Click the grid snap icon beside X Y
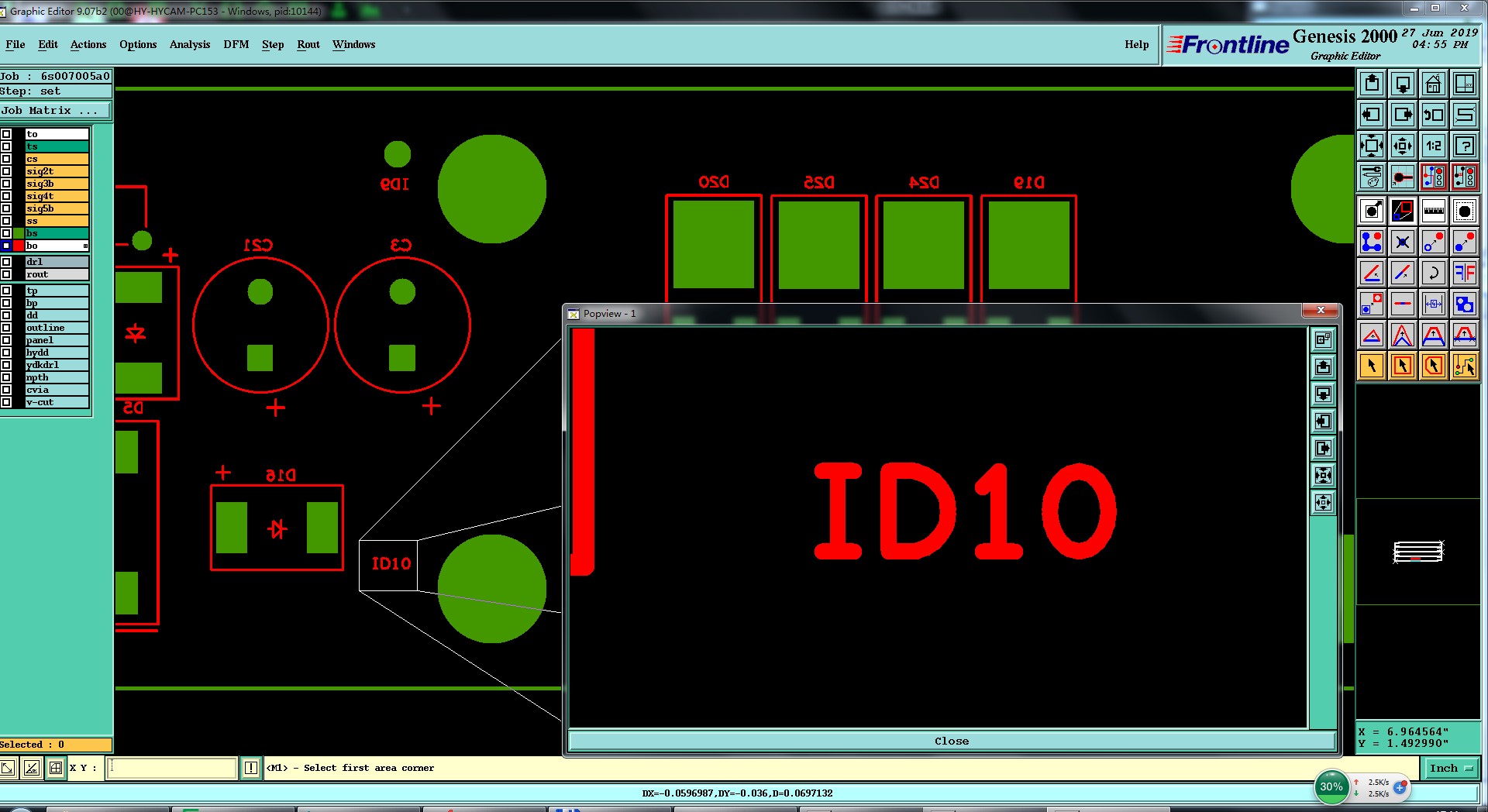The image size is (1488, 812). [56, 768]
